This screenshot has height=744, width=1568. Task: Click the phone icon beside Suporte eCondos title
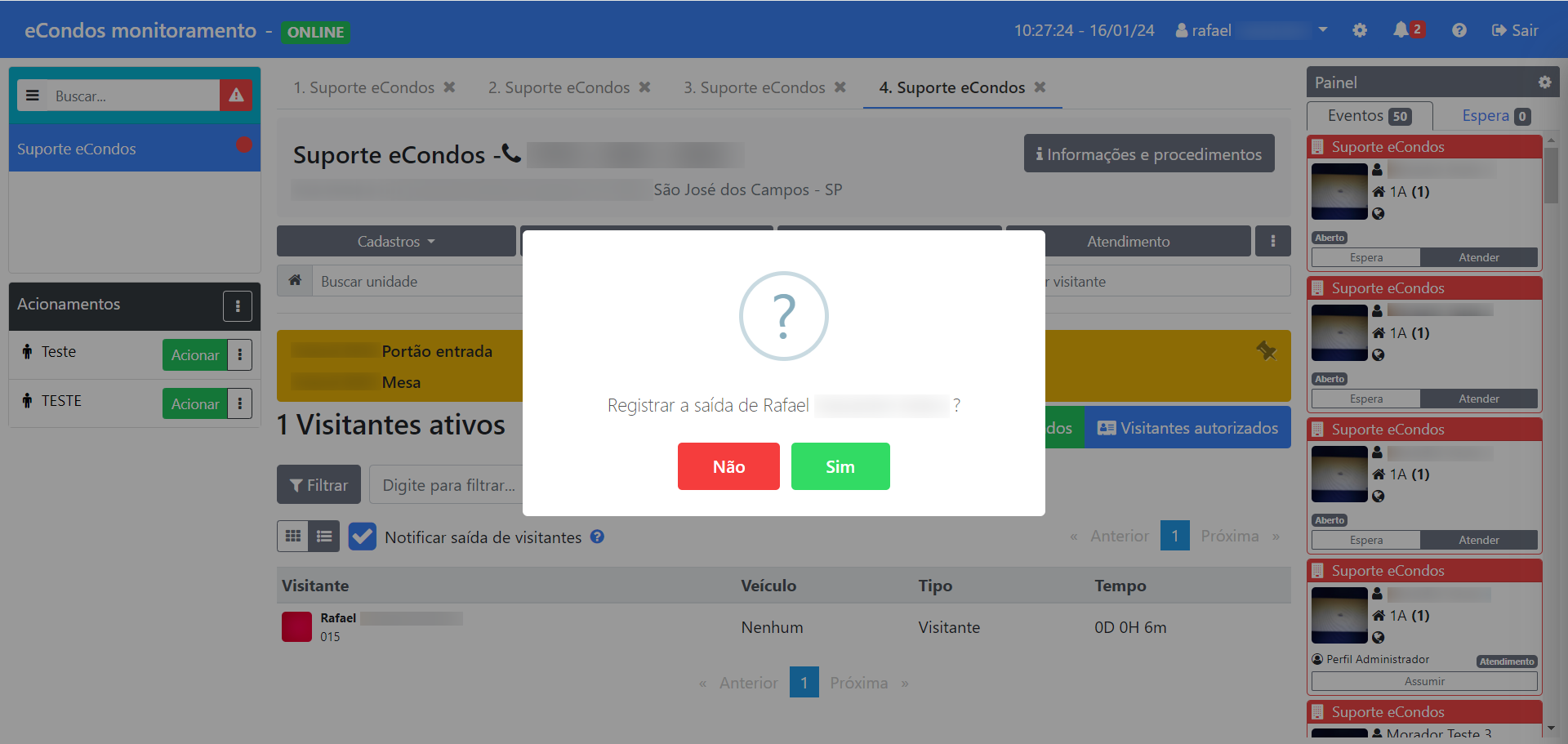click(511, 153)
